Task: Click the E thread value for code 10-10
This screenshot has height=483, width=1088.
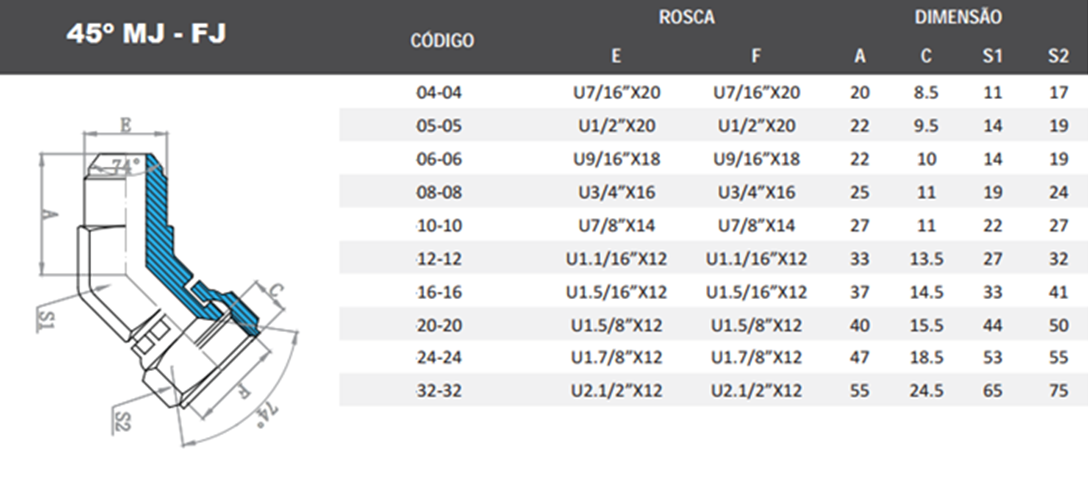Action: coord(616,225)
